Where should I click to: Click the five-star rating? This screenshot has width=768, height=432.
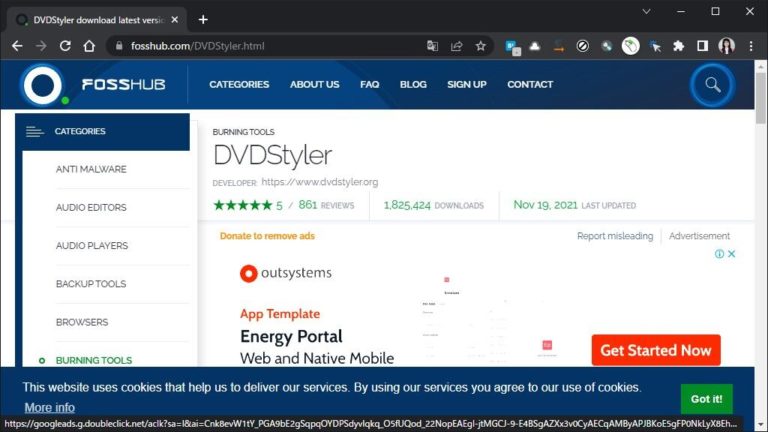click(242, 205)
